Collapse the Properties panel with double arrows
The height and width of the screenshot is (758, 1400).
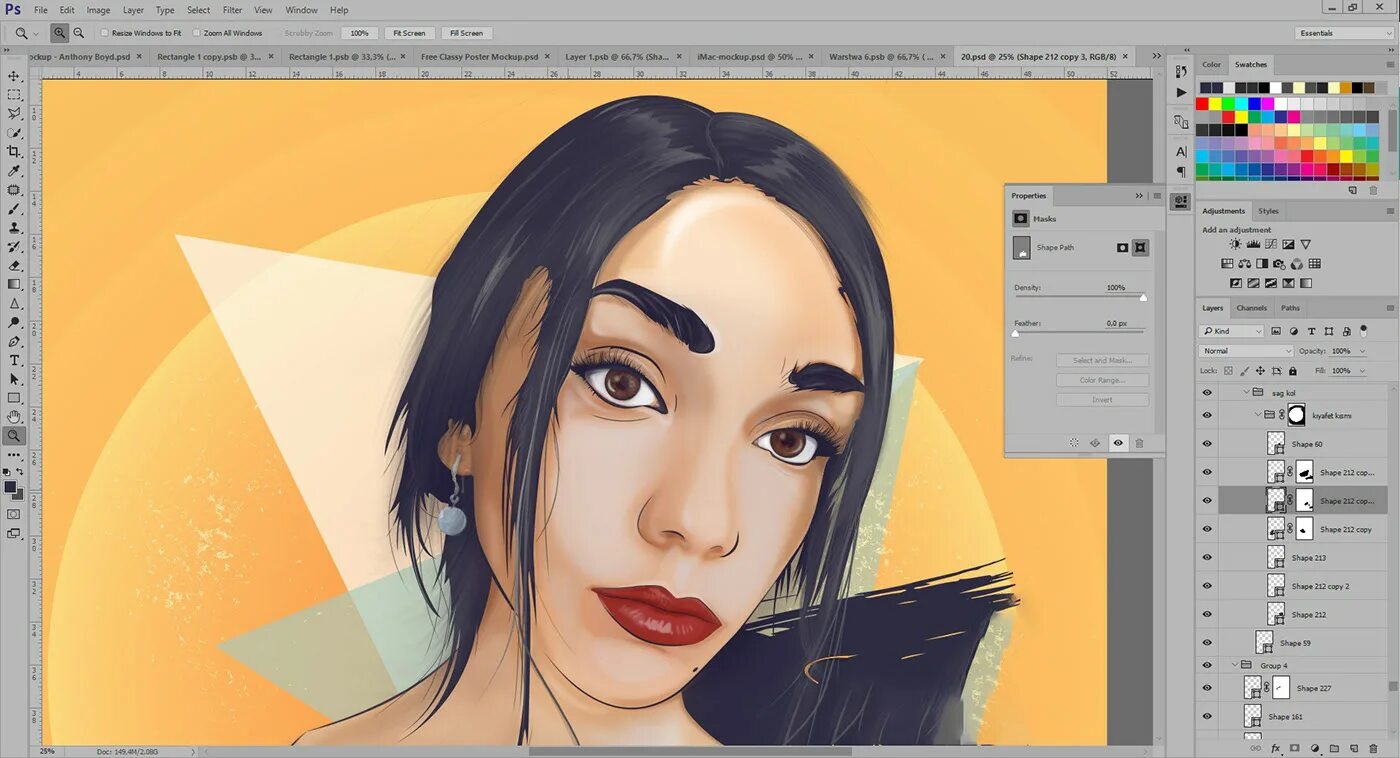tap(1139, 196)
